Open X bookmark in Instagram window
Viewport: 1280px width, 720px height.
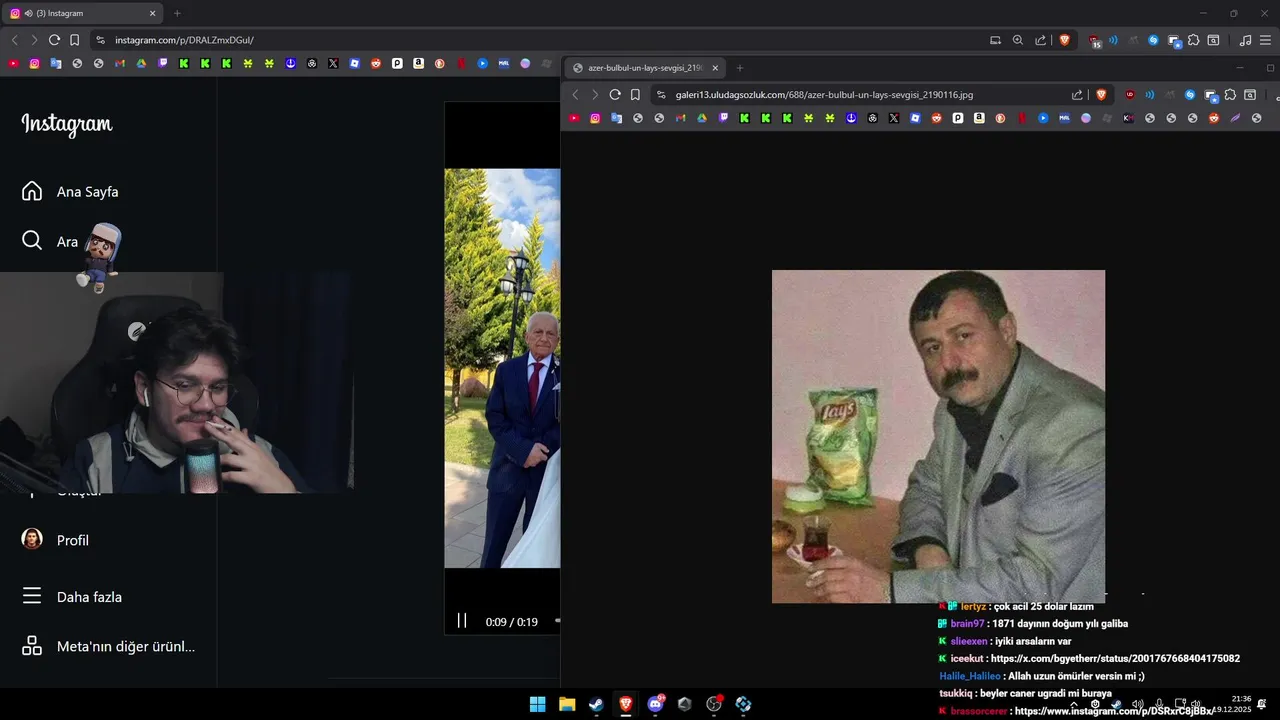click(x=333, y=63)
